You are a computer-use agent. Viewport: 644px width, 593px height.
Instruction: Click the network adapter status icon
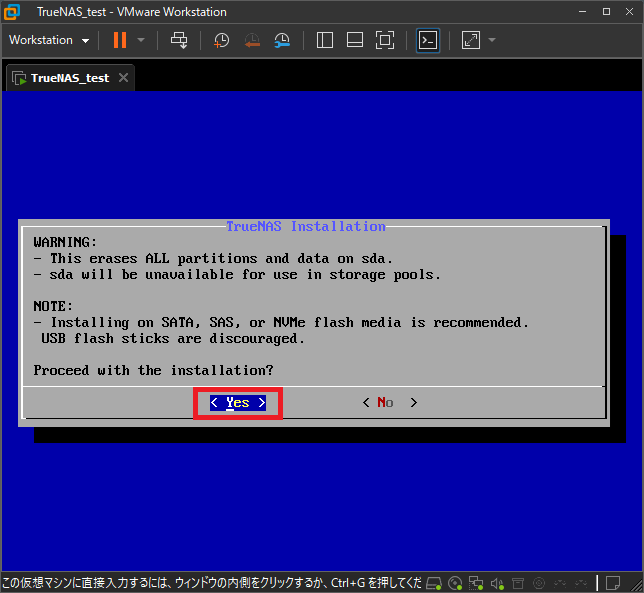click(476, 583)
